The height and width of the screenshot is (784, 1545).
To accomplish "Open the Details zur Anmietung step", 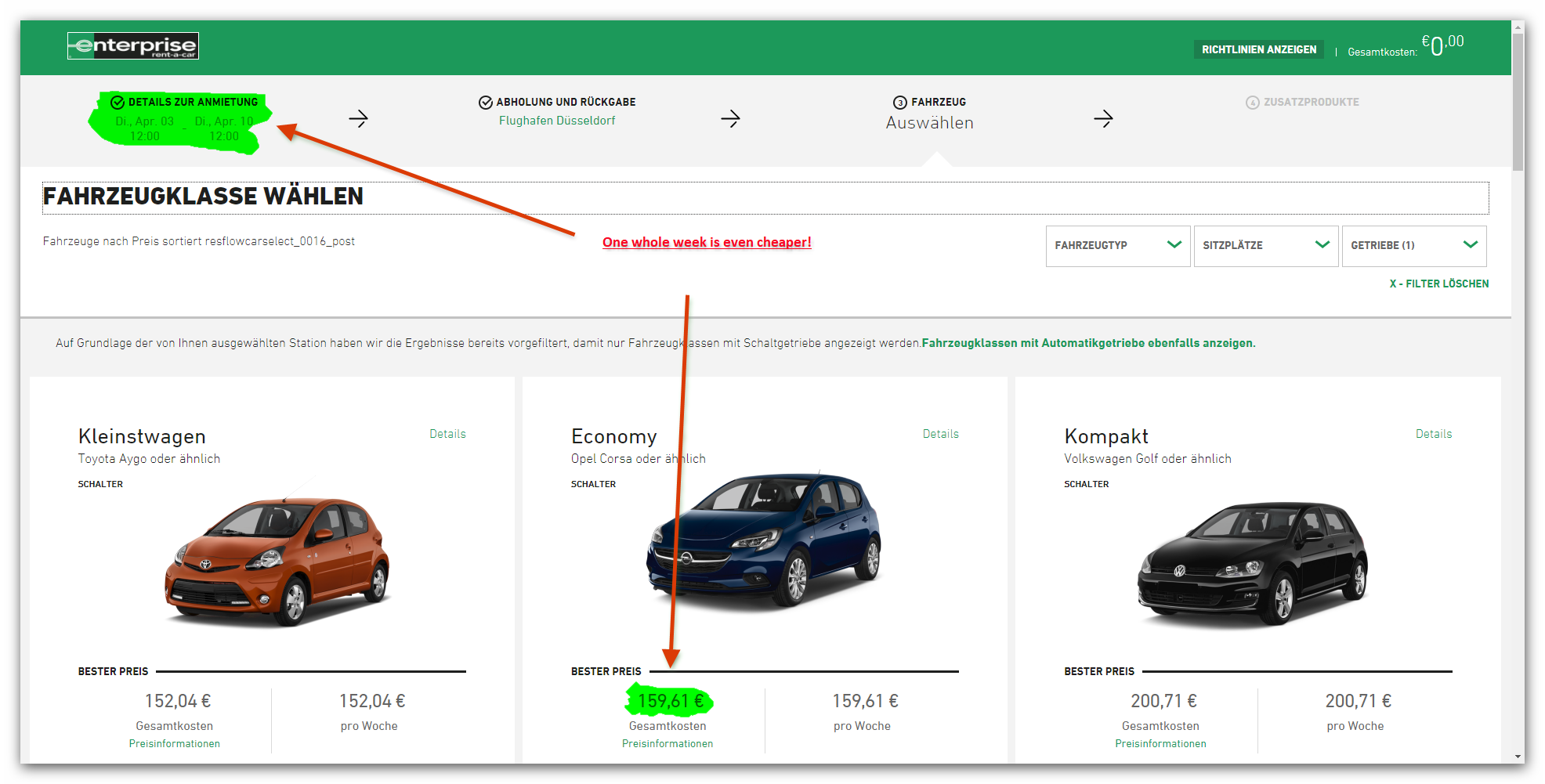I will (184, 118).
